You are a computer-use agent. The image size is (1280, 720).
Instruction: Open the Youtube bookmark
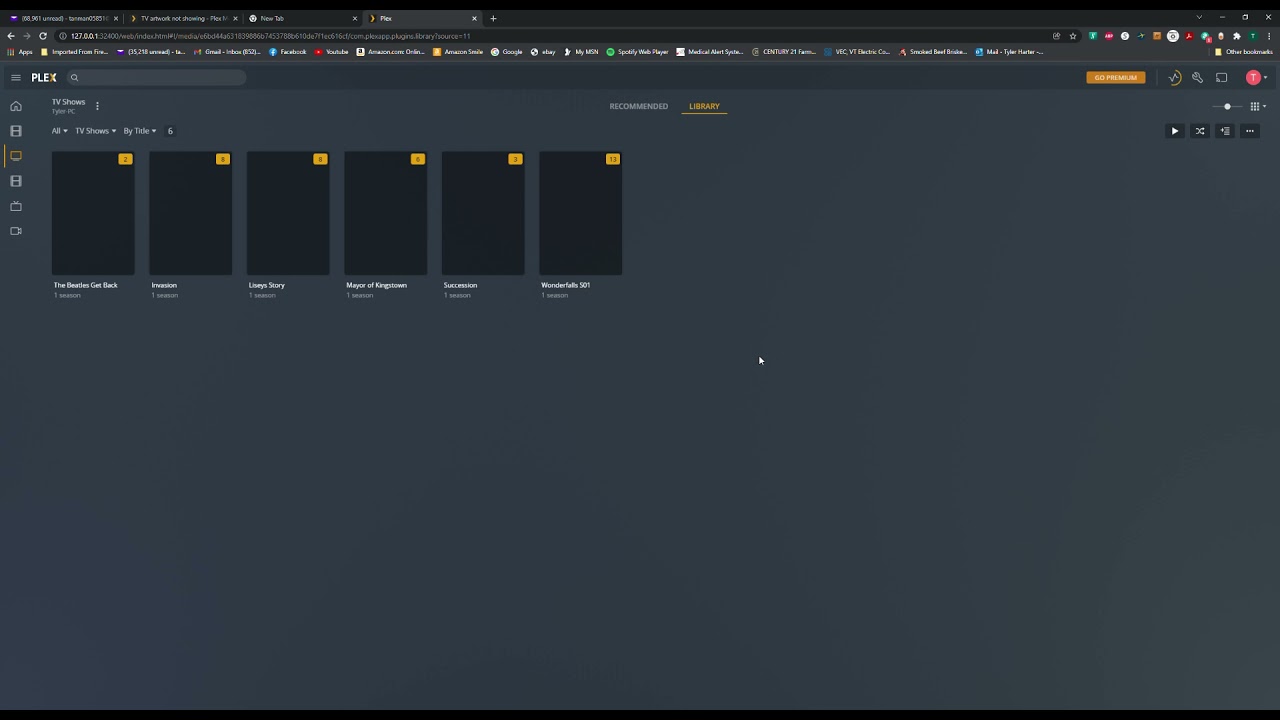[x=332, y=52]
